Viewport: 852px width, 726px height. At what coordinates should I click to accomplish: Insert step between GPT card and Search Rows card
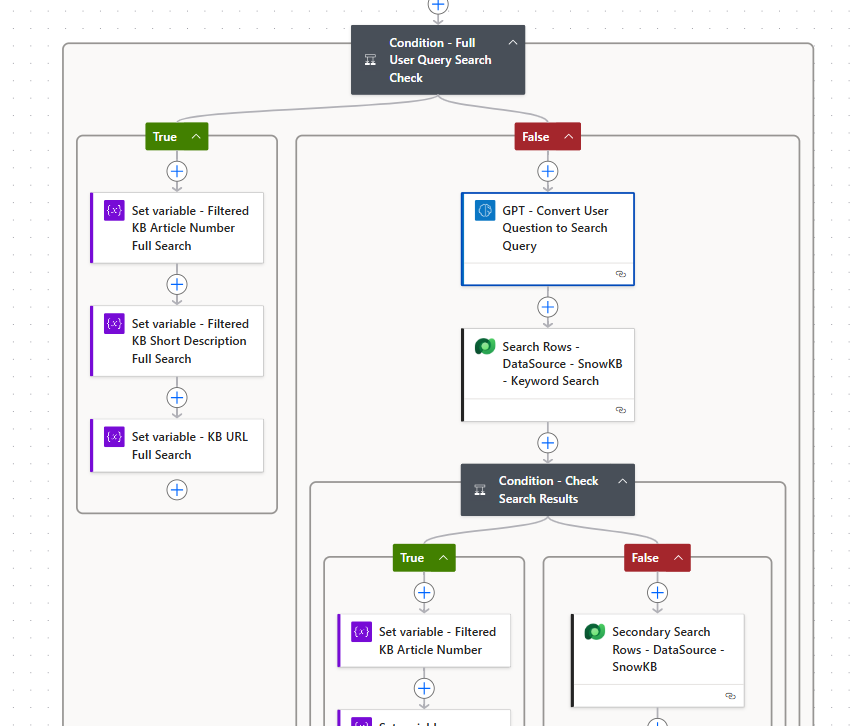[x=548, y=307]
